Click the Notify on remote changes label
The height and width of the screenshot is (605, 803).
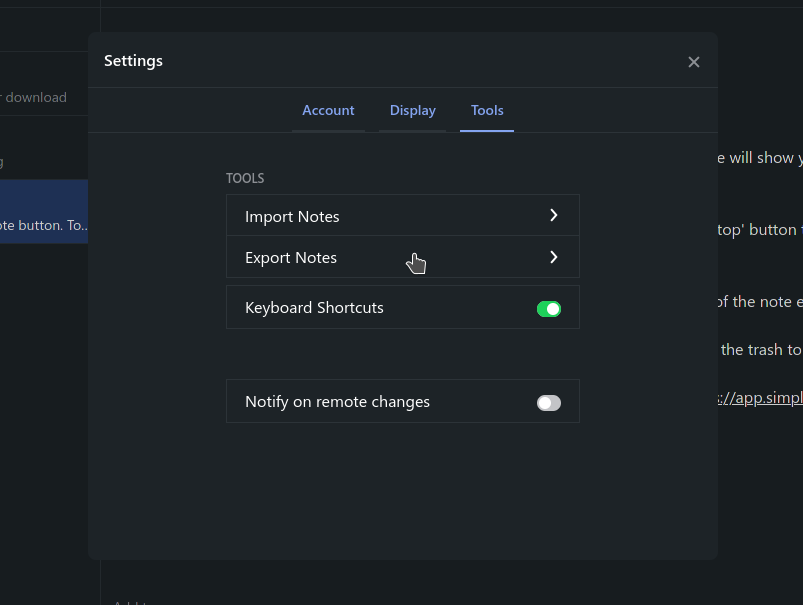[337, 402]
